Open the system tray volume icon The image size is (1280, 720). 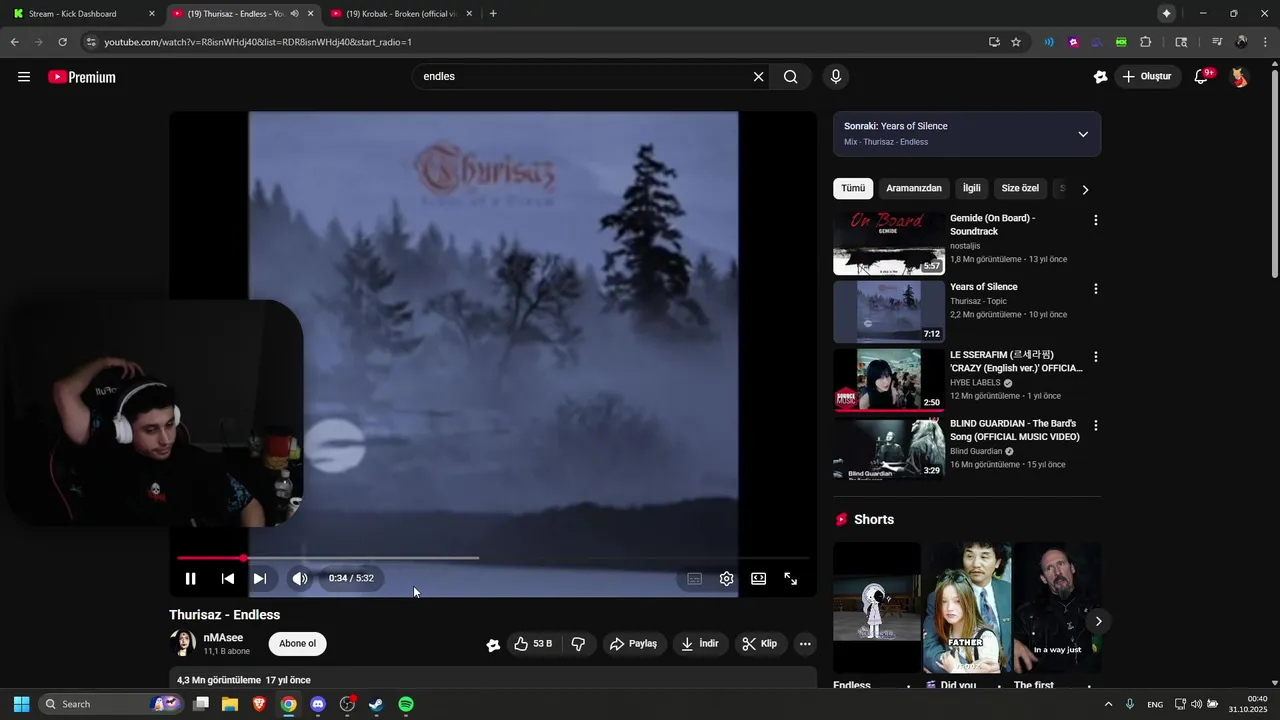pos(1196,704)
